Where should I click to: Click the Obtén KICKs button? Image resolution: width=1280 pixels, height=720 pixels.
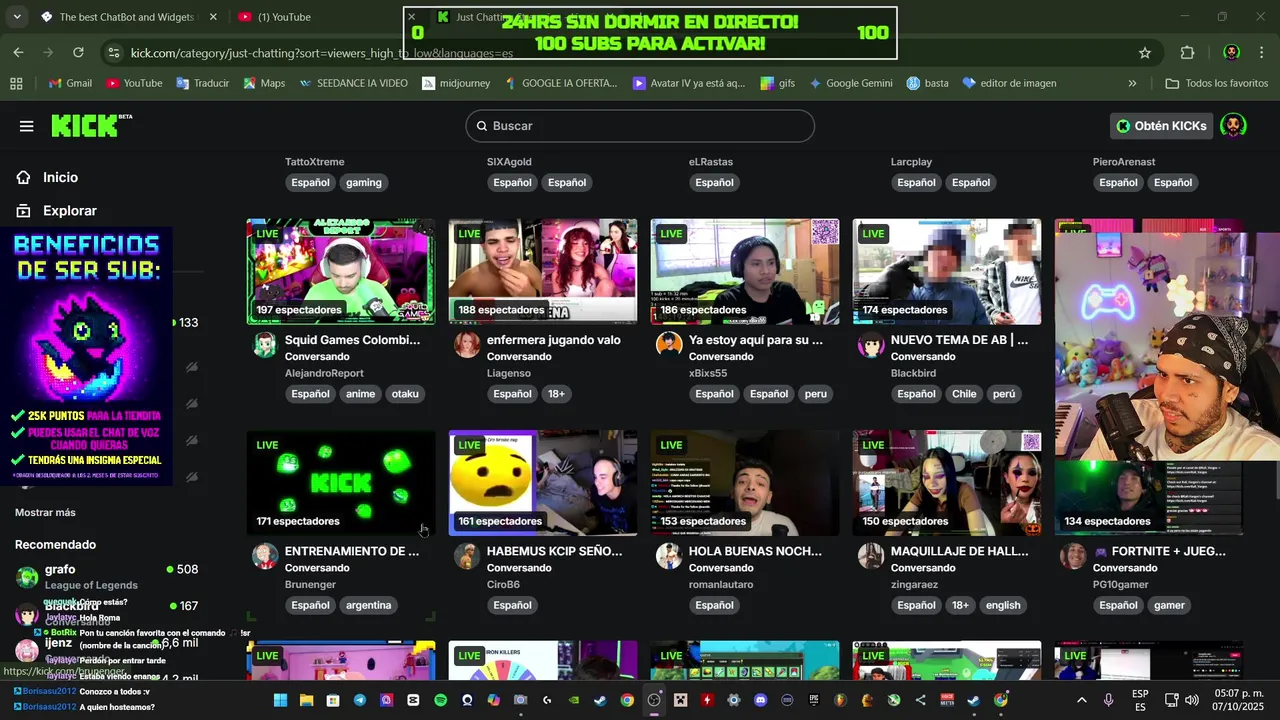(x=1162, y=125)
